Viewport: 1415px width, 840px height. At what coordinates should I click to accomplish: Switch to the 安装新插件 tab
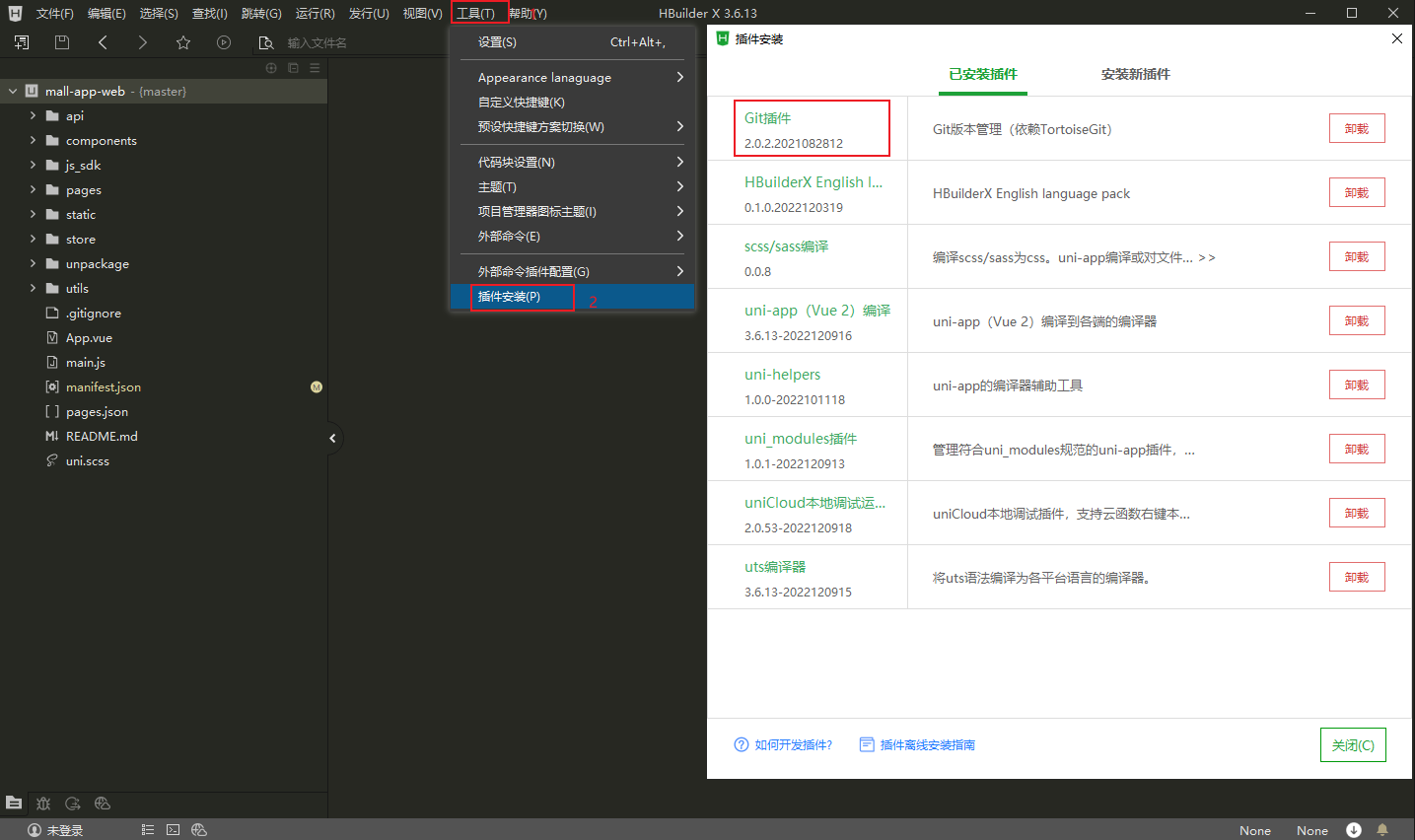(x=1135, y=75)
